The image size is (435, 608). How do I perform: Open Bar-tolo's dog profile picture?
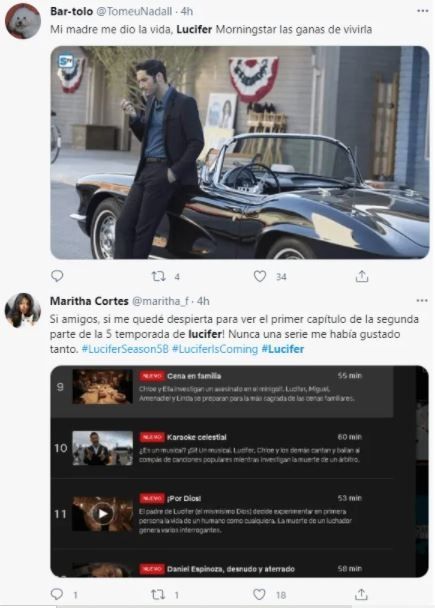(23, 21)
